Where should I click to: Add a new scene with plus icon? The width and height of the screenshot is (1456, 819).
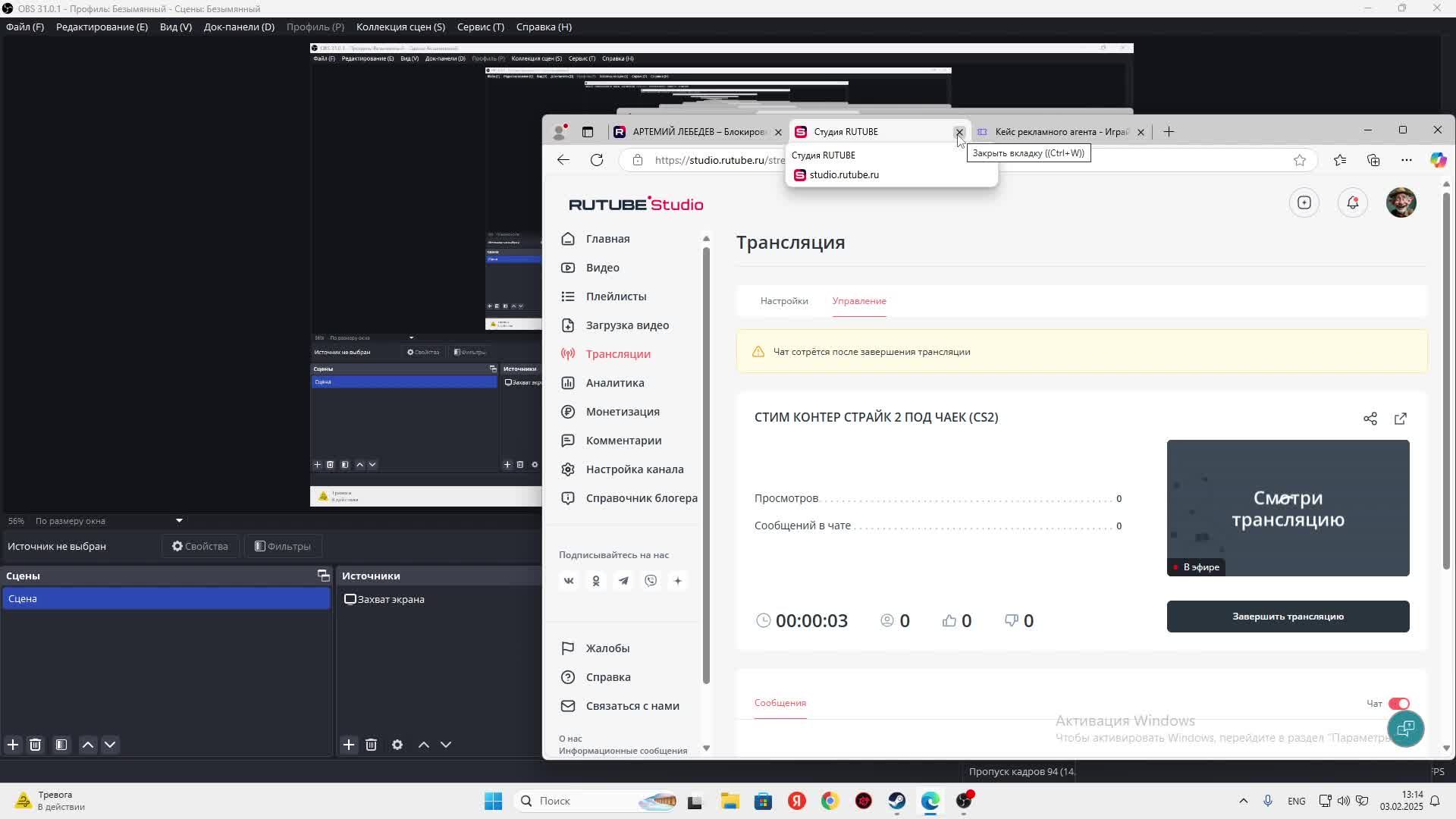click(x=13, y=745)
